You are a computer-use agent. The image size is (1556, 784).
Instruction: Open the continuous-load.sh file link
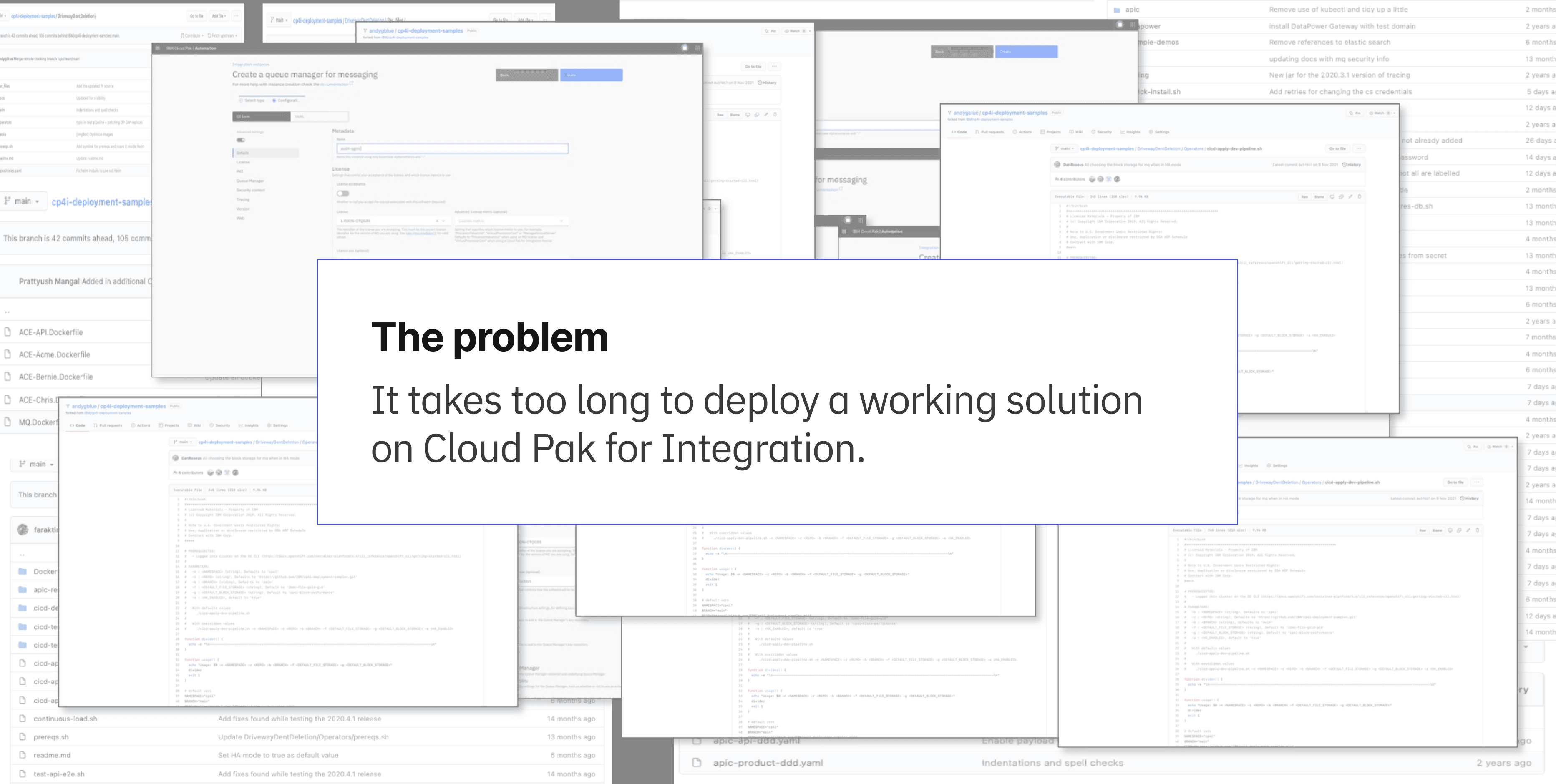[x=65, y=719]
